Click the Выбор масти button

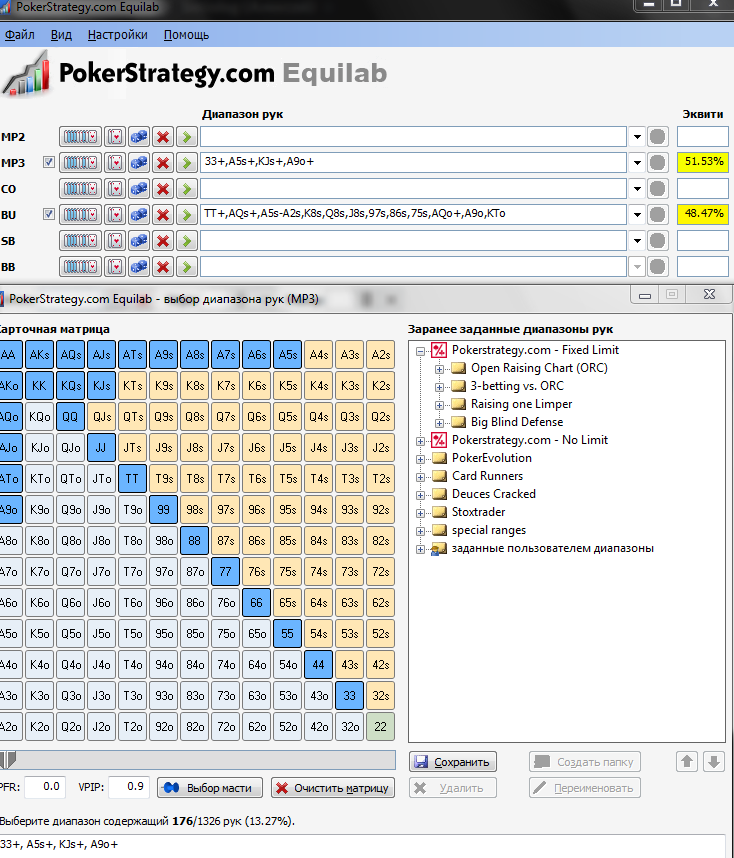click(x=210, y=788)
